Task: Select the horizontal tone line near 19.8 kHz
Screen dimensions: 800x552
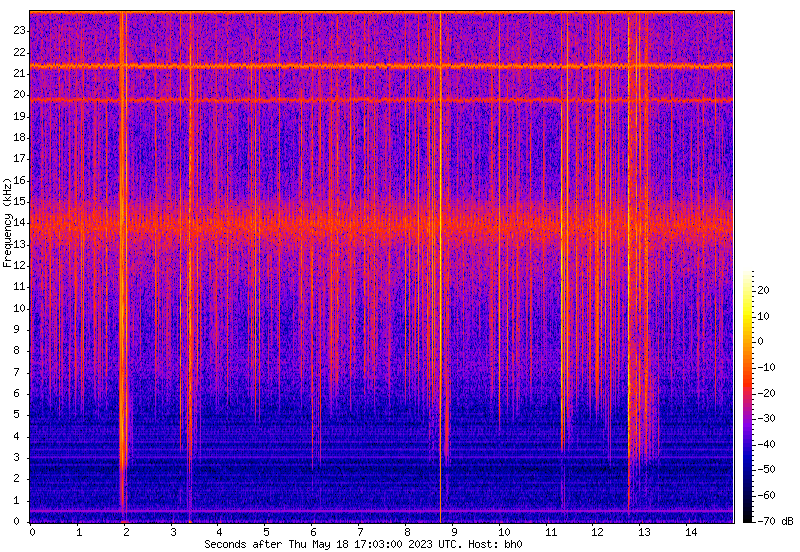Action: 380,100
